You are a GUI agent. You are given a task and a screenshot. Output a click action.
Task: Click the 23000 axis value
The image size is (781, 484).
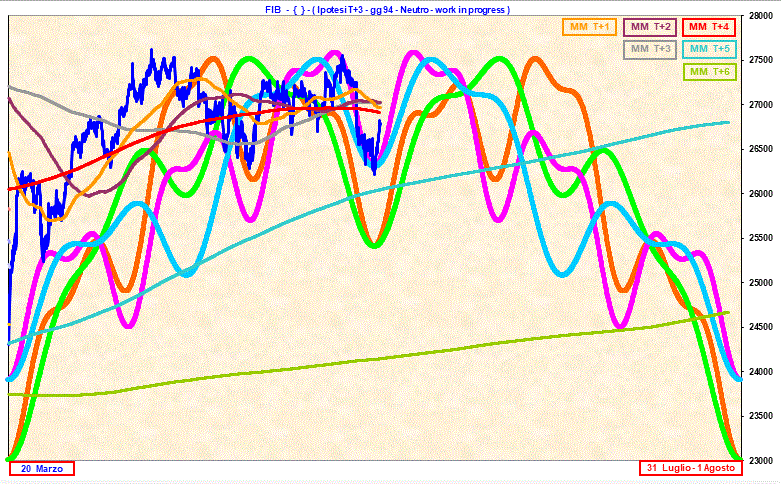761,461
